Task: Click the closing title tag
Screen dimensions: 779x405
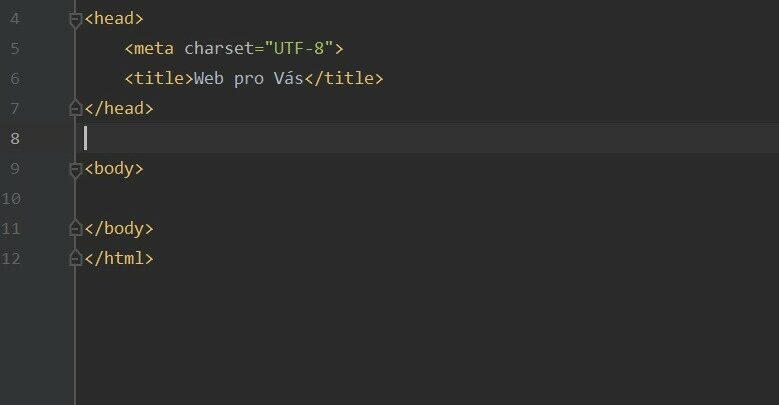Action: pyautogui.click(x=344, y=79)
